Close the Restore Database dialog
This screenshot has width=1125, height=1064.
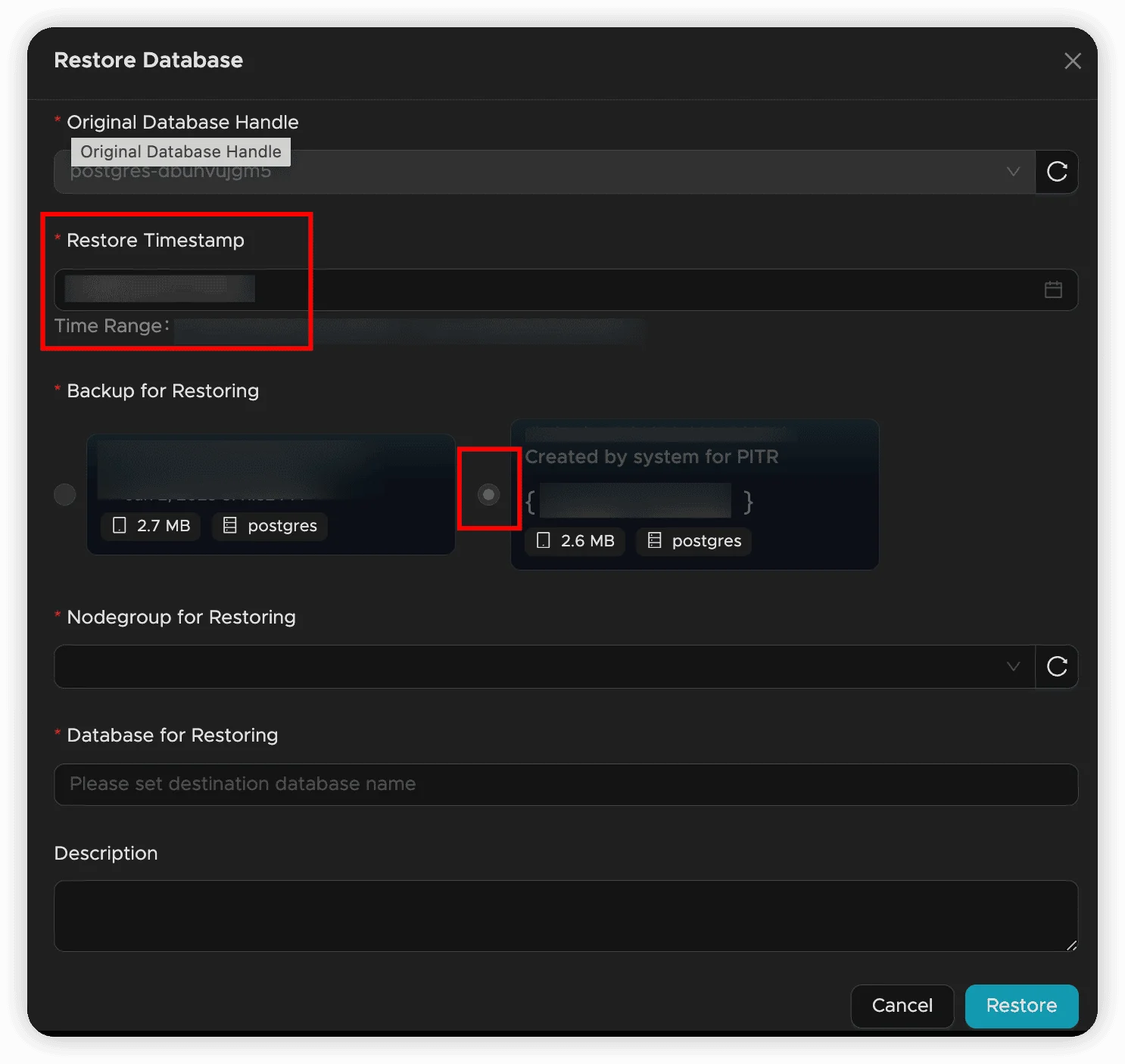coord(1072,61)
